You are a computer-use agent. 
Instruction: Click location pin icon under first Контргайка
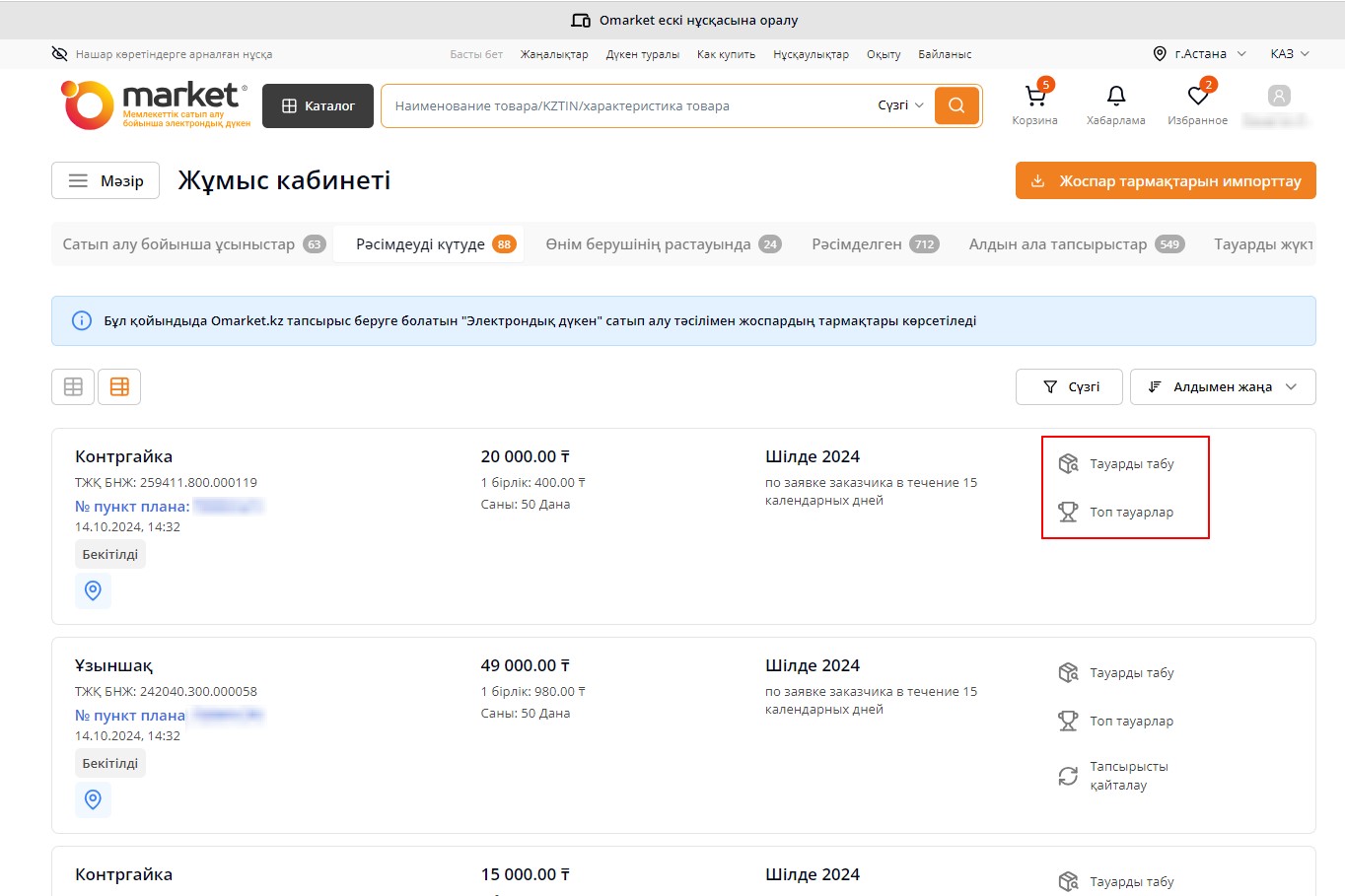(93, 590)
